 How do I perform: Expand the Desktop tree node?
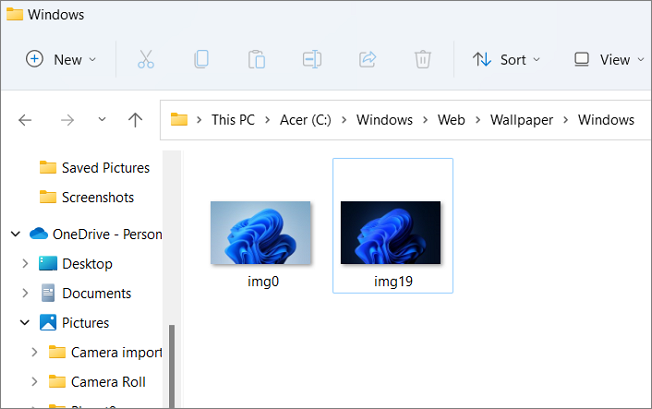pyautogui.click(x=25, y=264)
